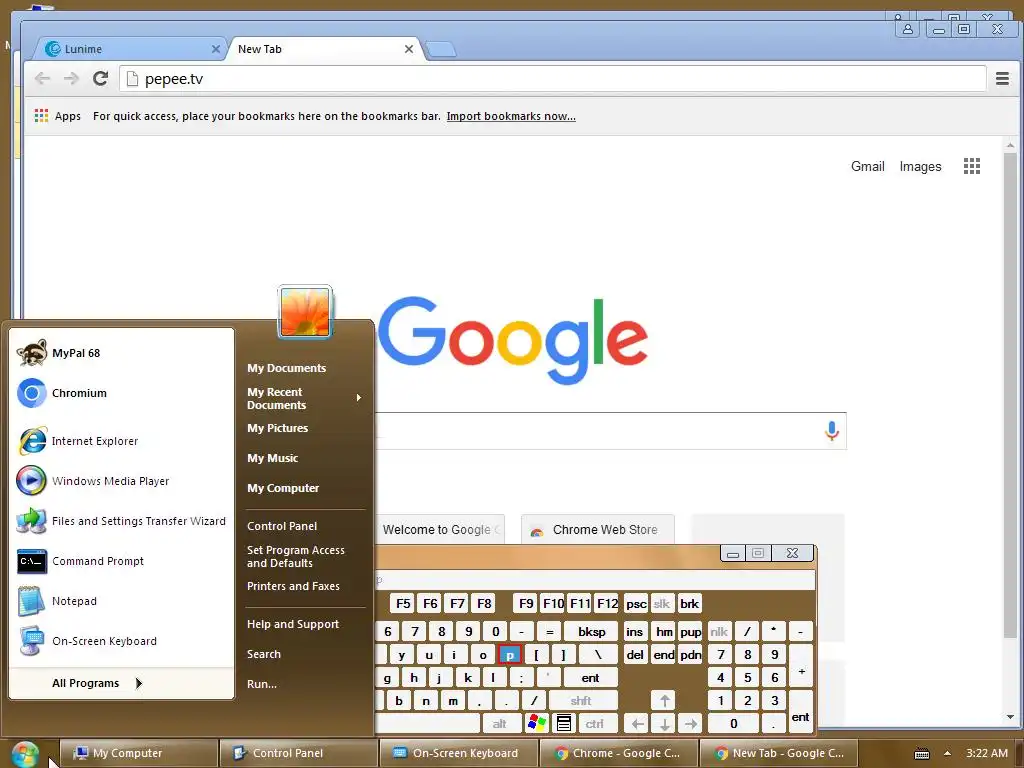Open Files and Settings Transfer Wizard
The image size is (1024, 768).
[x=121, y=521]
